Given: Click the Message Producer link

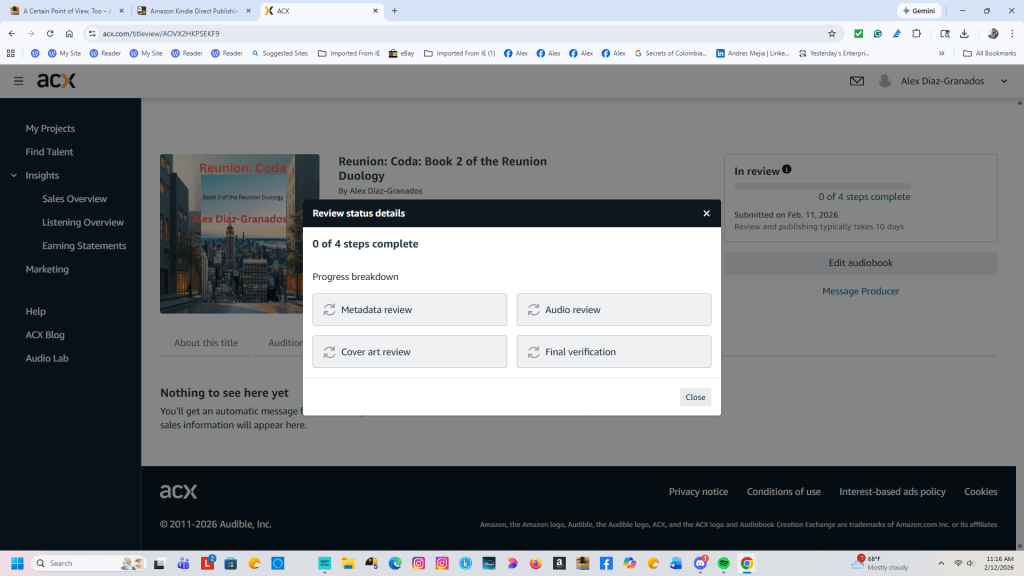Looking at the screenshot, I should 860,291.
